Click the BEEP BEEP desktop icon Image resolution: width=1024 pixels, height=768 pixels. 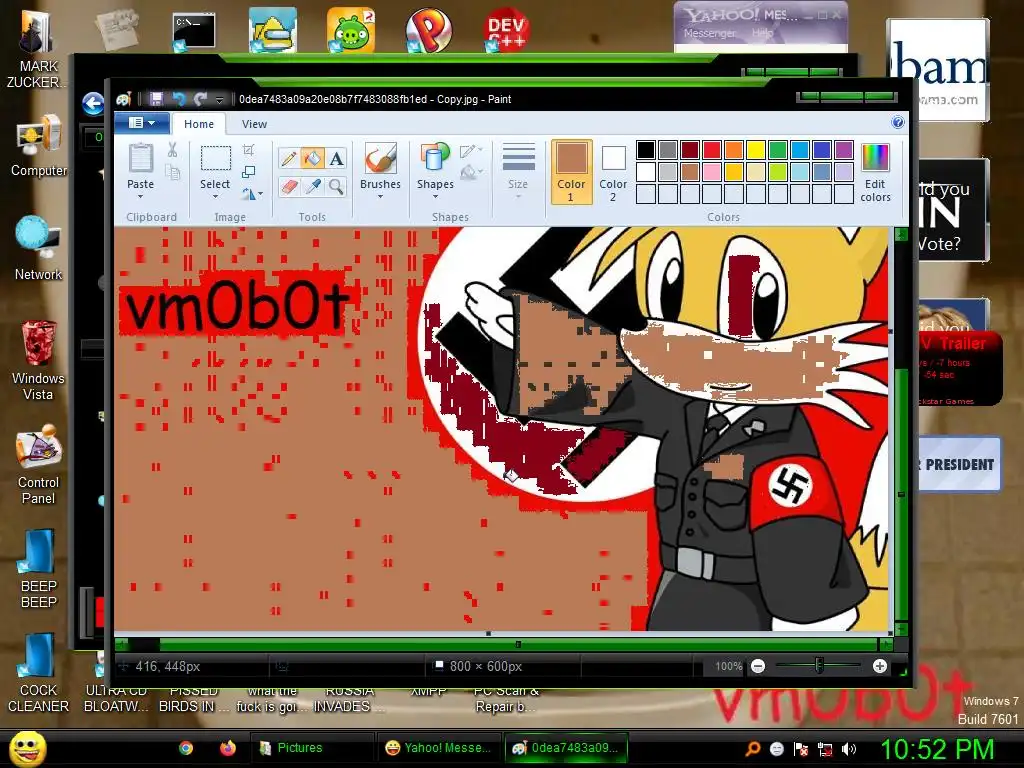coord(39,568)
